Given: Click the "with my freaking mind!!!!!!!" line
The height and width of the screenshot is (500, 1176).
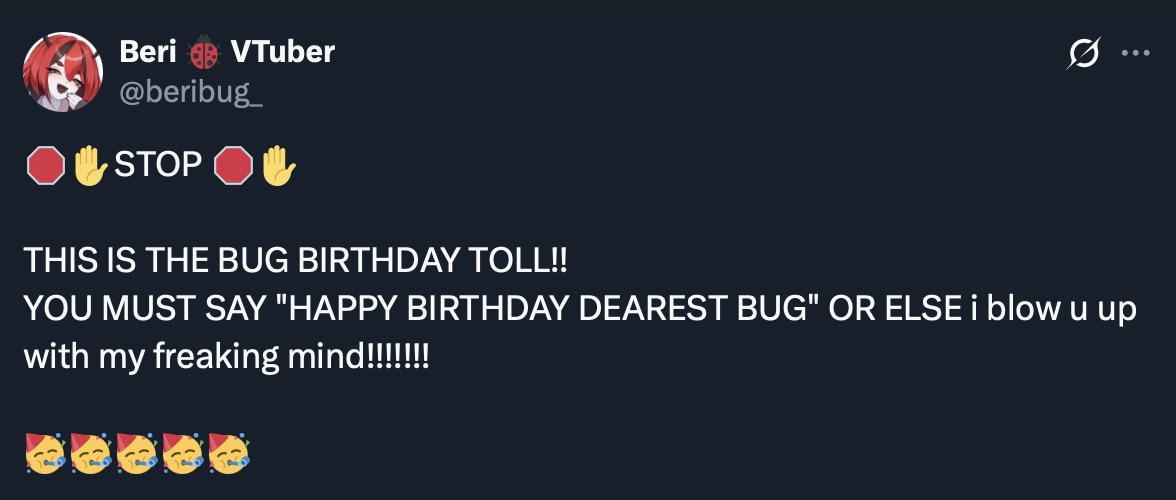Looking at the screenshot, I should pyautogui.click(x=227, y=356).
